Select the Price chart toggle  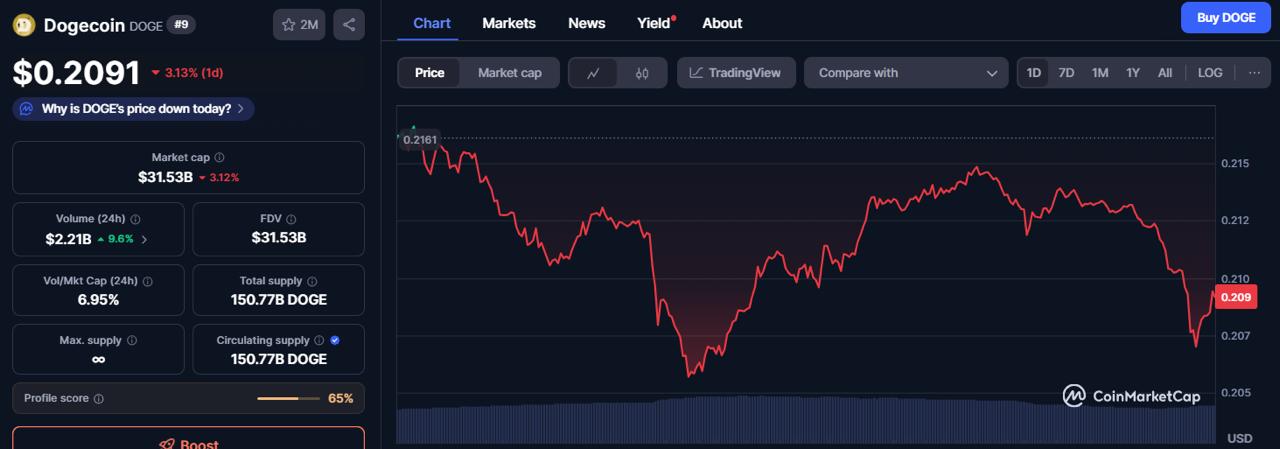pyautogui.click(x=429, y=73)
